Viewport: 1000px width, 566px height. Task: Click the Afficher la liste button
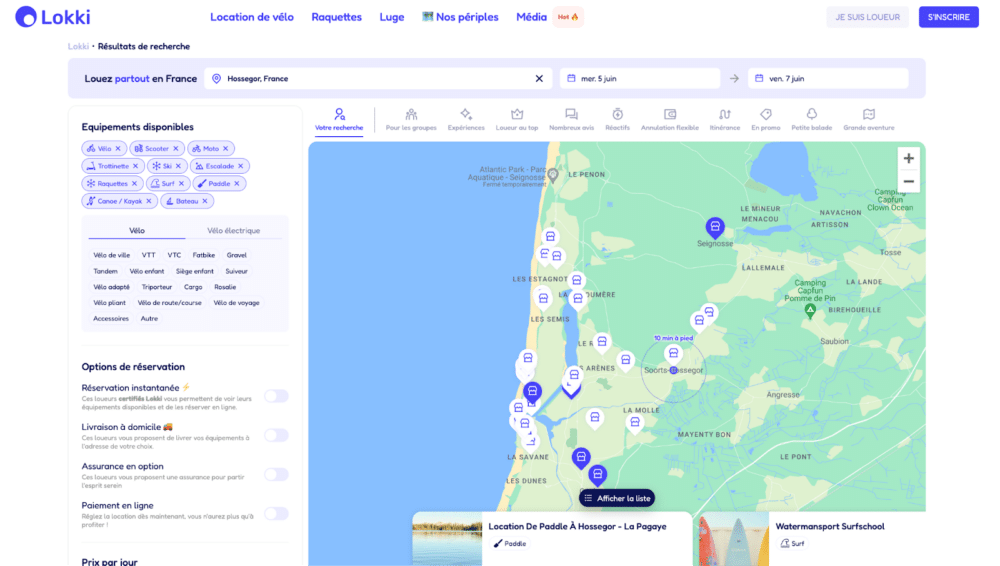click(617, 498)
